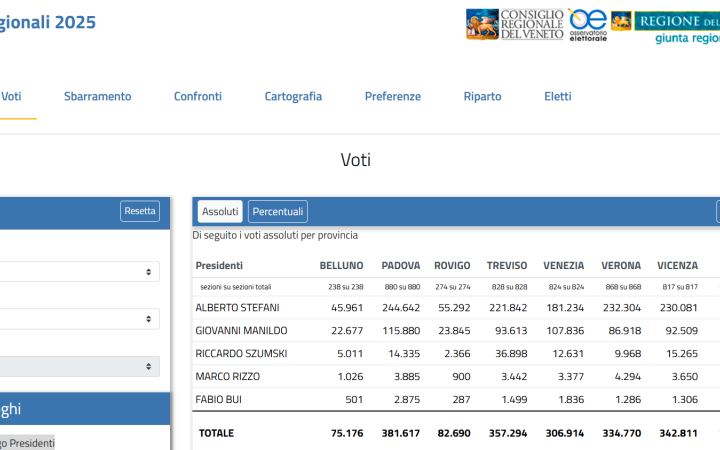720x450 pixels.
Task: Click the Regionali 2025 page title
Action: [x=48, y=22]
